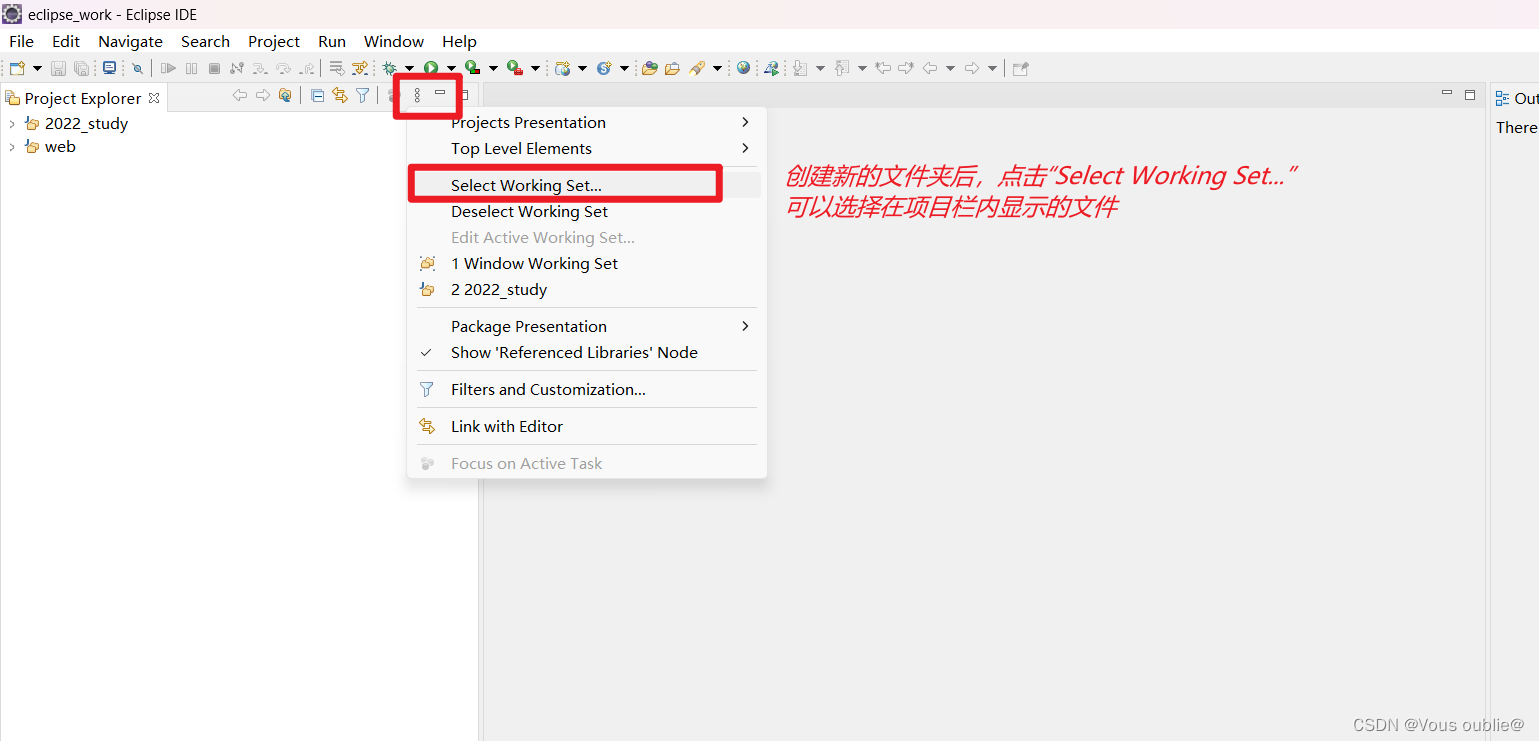
Task: Click the Save All toolbar icon
Action: (81, 68)
